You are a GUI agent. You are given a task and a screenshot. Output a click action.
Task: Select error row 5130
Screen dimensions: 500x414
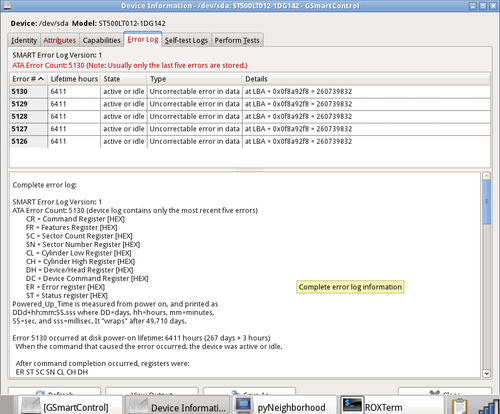250,91
